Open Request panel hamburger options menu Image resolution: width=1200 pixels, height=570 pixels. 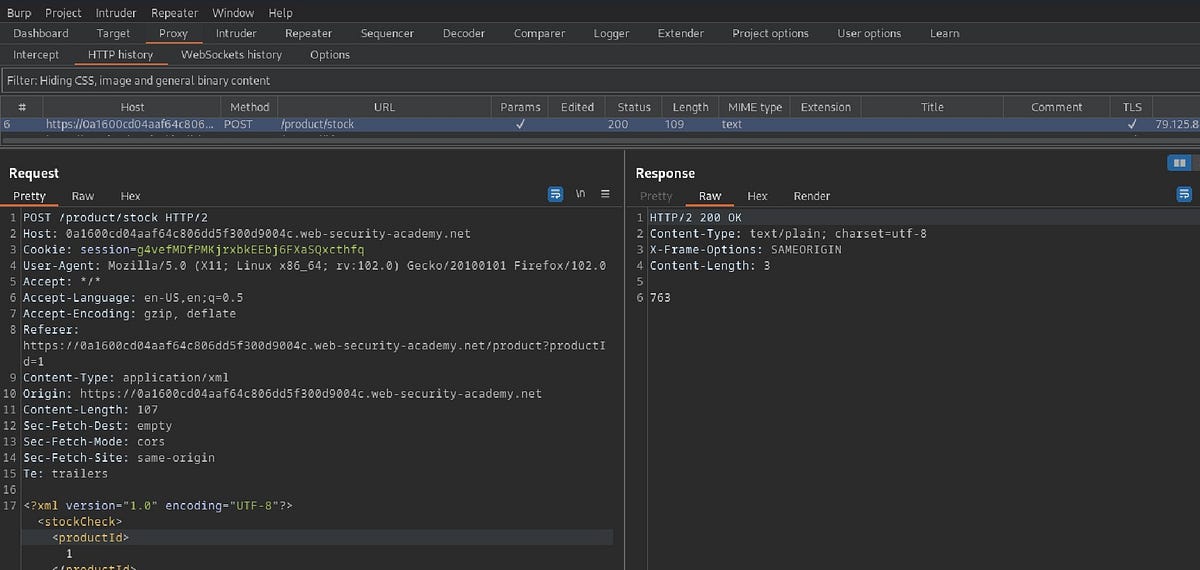(x=605, y=195)
